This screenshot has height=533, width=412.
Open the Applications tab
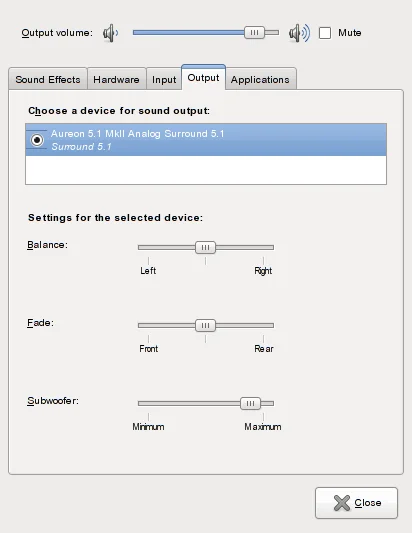tap(260, 79)
